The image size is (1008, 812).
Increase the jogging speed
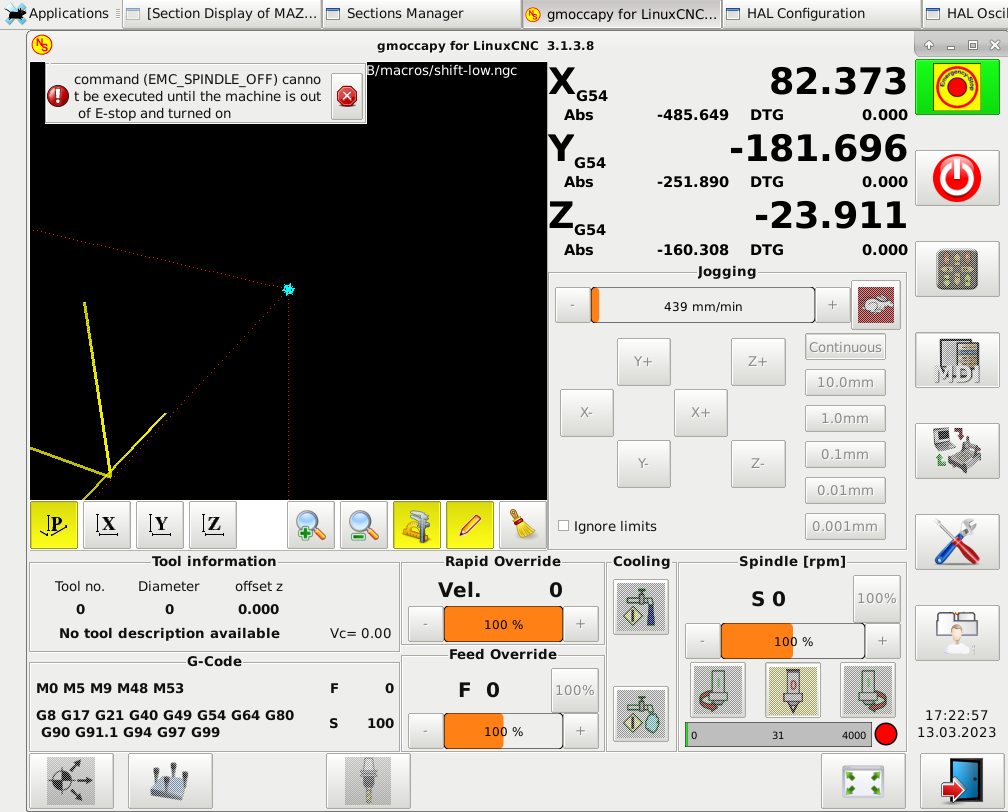832,305
